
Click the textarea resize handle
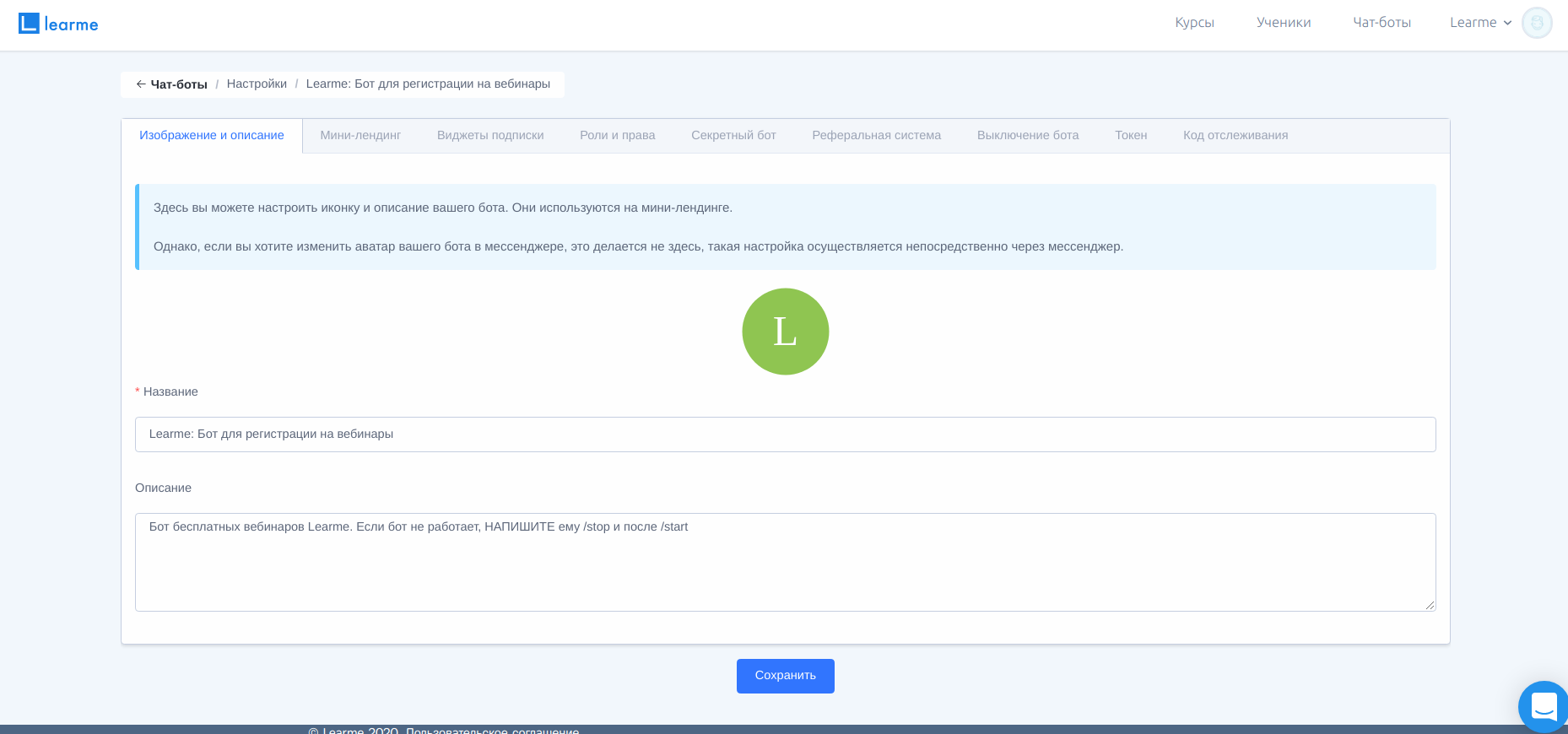coord(1430,605)
